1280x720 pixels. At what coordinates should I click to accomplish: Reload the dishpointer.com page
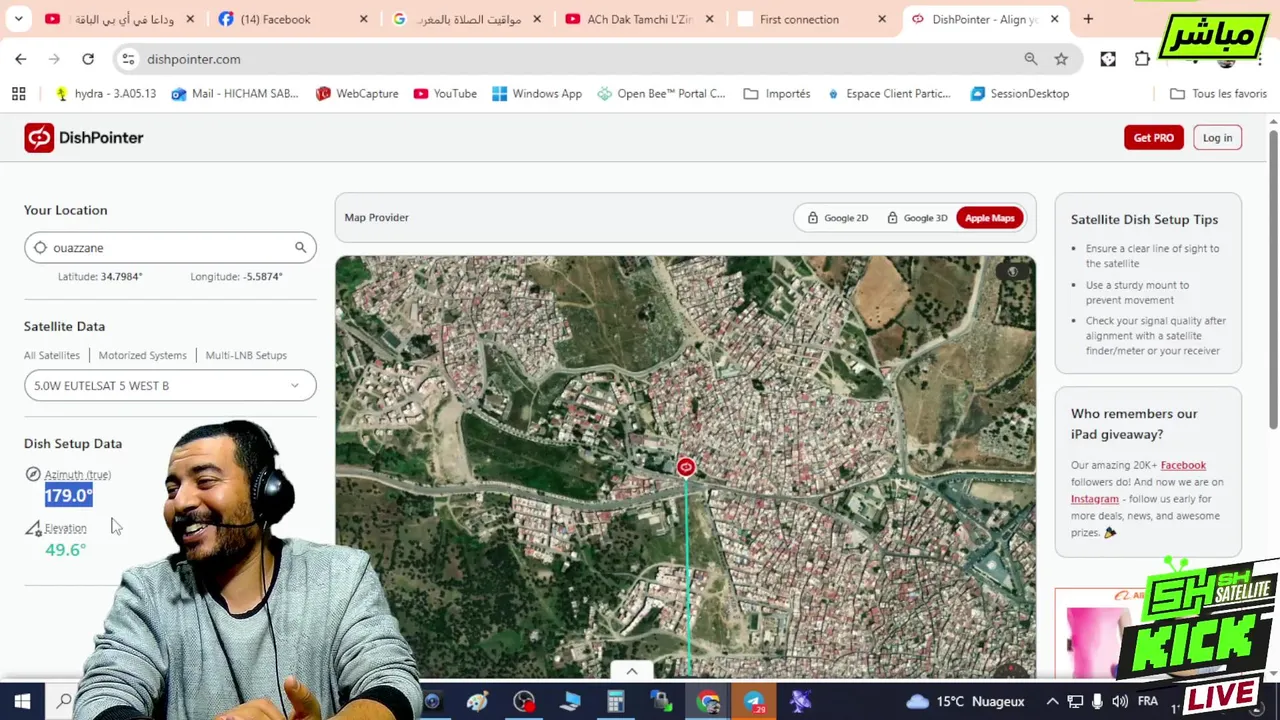(88, 59)
